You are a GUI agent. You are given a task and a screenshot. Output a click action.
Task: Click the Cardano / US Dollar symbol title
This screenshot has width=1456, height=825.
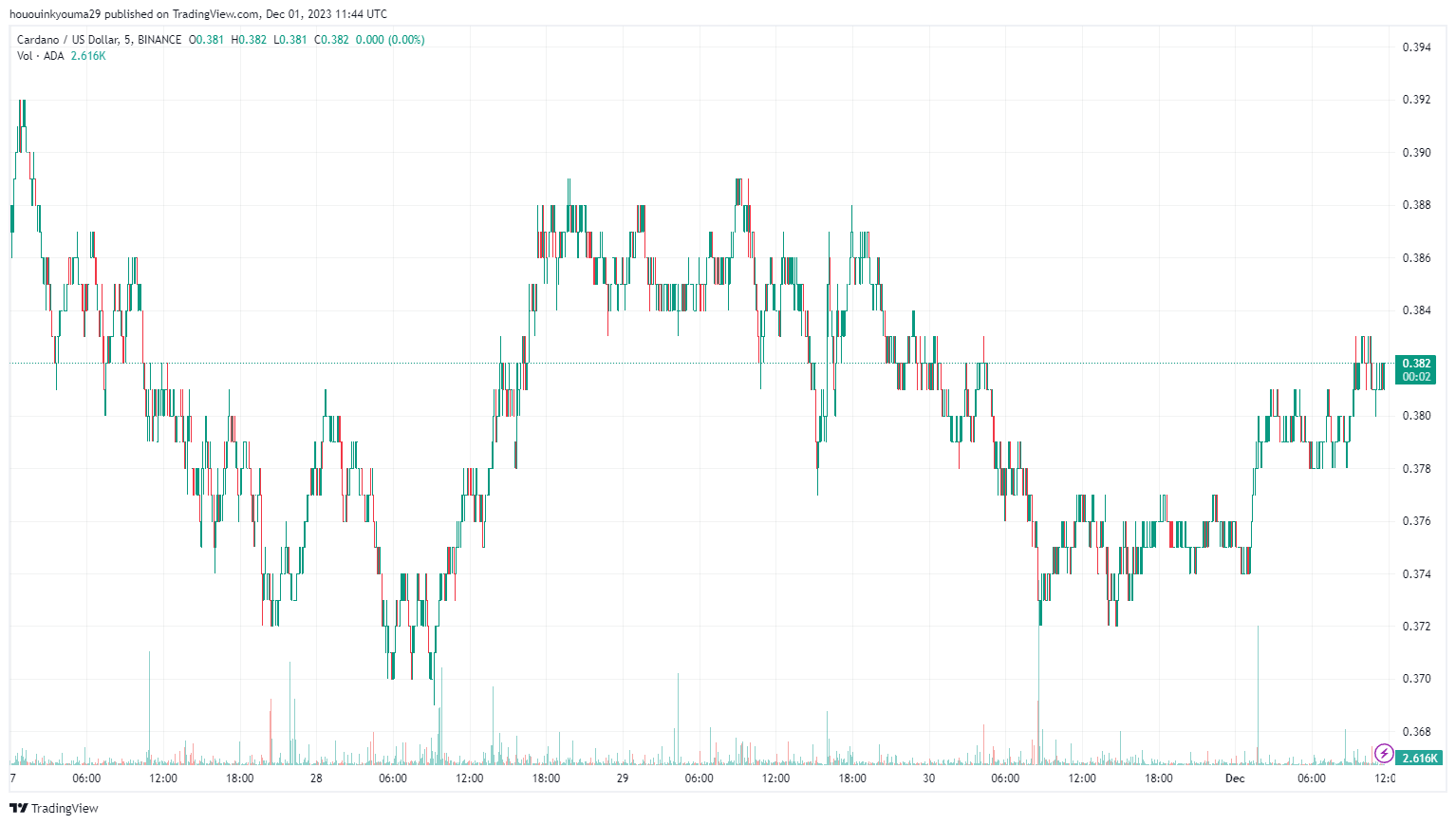pyautogui.click(x=100, y=40)
